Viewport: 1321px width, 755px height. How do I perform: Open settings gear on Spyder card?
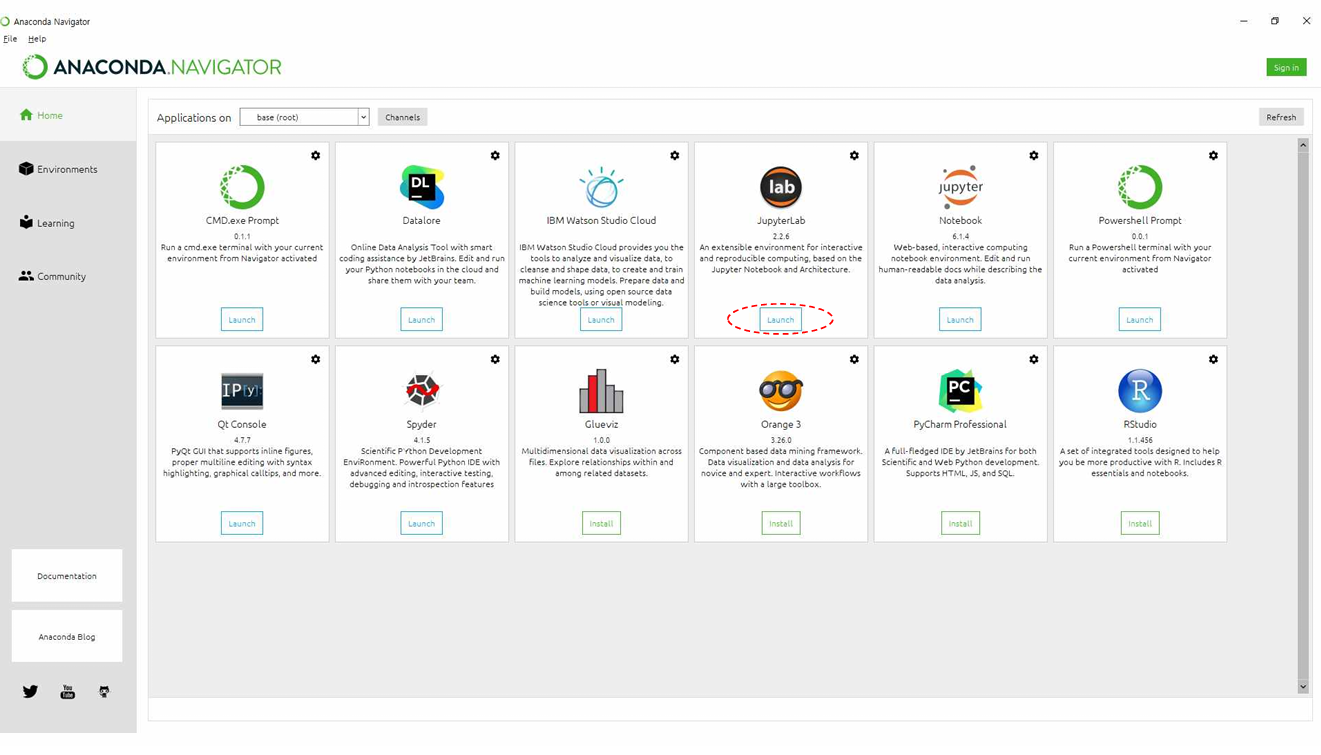pos(495,360)
